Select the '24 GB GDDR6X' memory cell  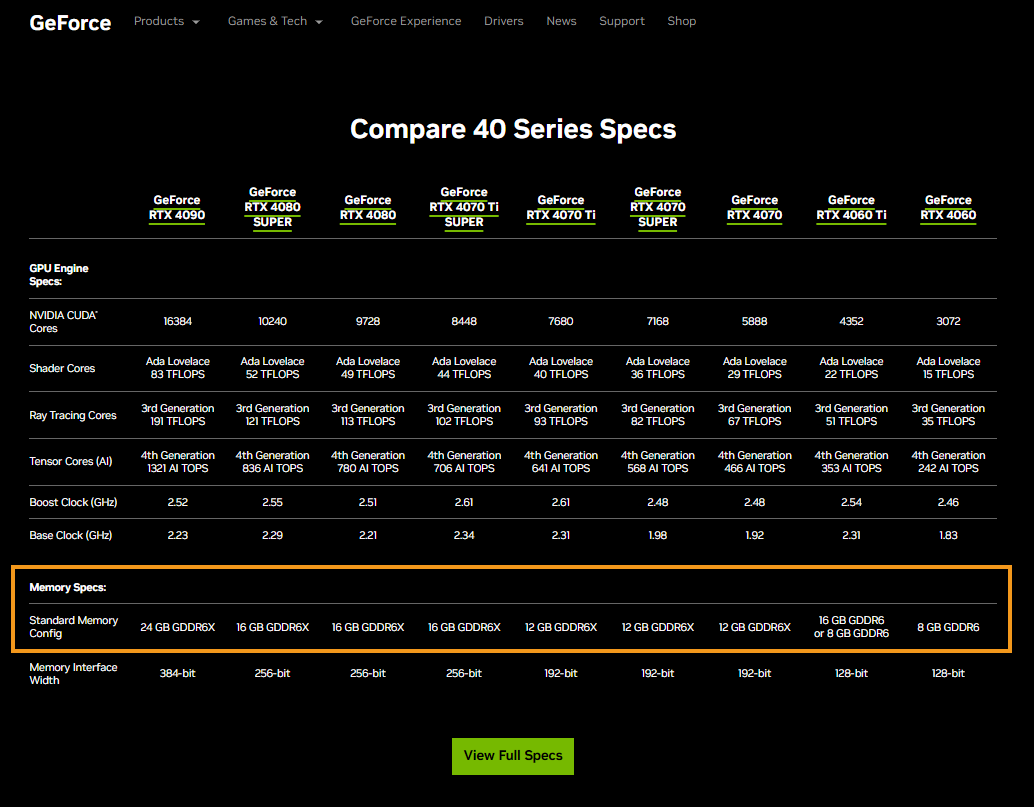point(177,627)
